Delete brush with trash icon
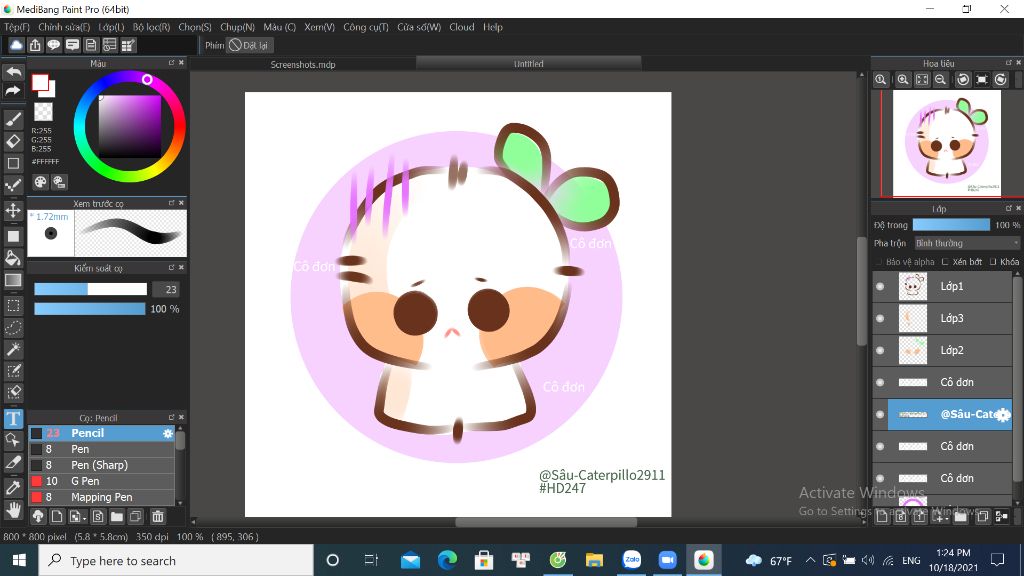1024x576 pixels. coord(157,517)
